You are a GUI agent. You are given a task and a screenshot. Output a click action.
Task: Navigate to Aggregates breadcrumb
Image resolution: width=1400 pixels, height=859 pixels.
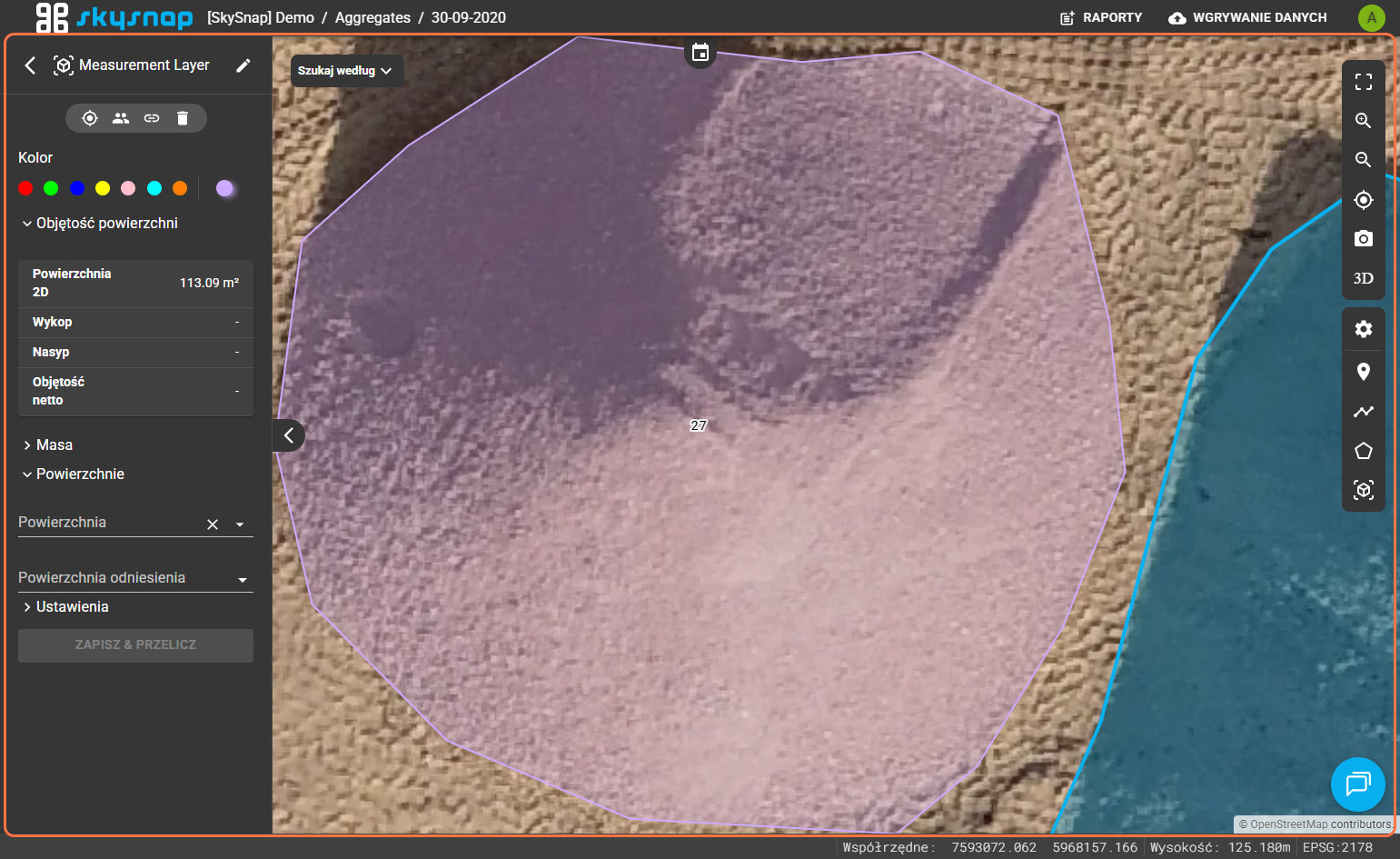[x=372, y=17]
